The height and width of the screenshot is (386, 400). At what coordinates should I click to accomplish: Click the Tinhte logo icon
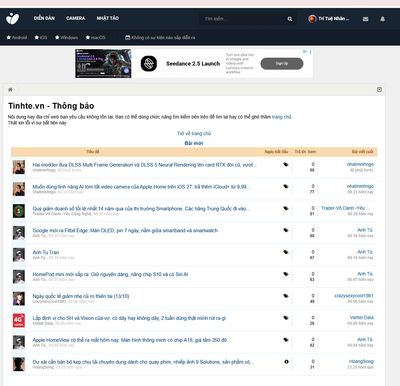[12, 18]
